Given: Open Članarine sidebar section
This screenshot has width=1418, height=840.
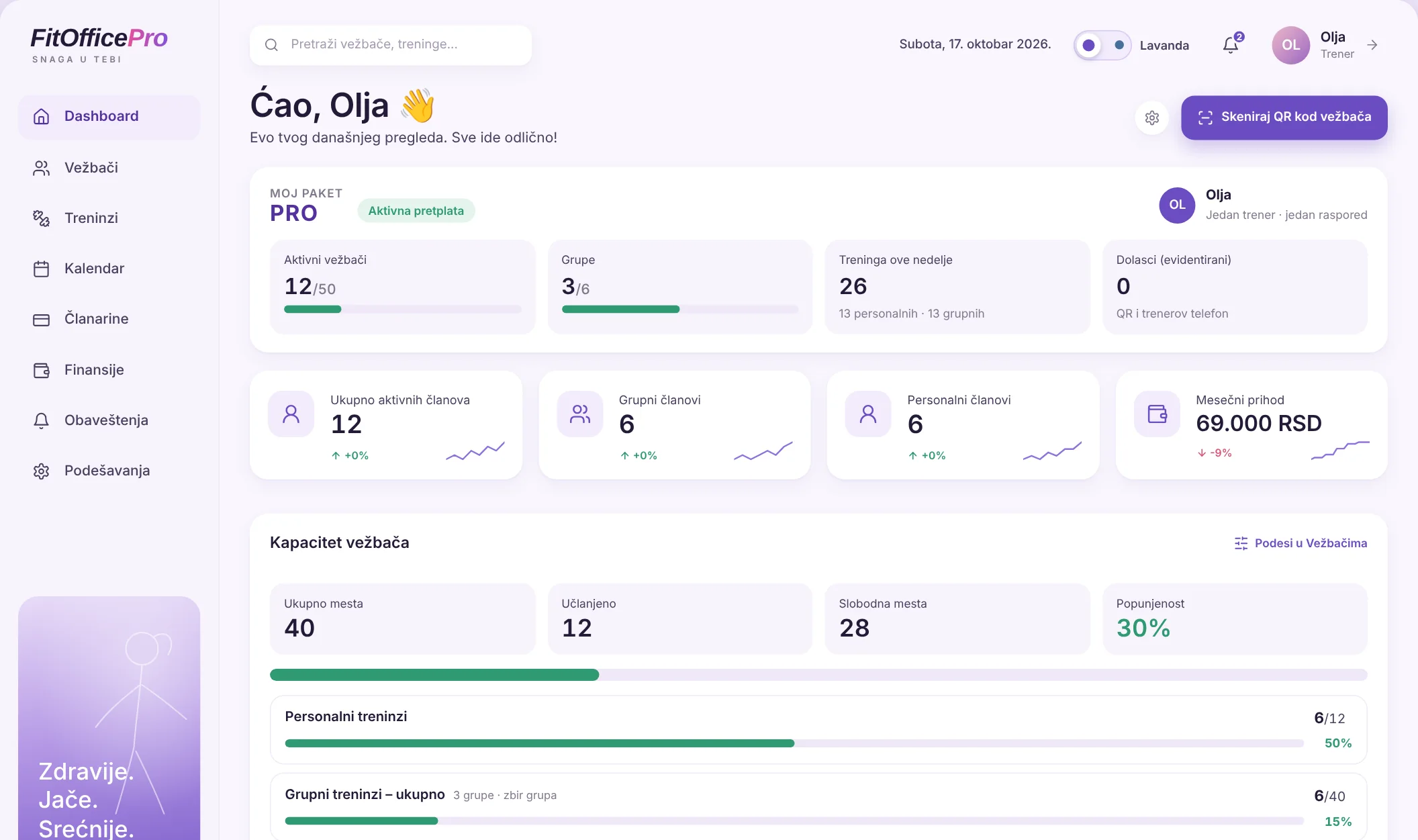Looking at the screenshot, I should click(109, 319).
